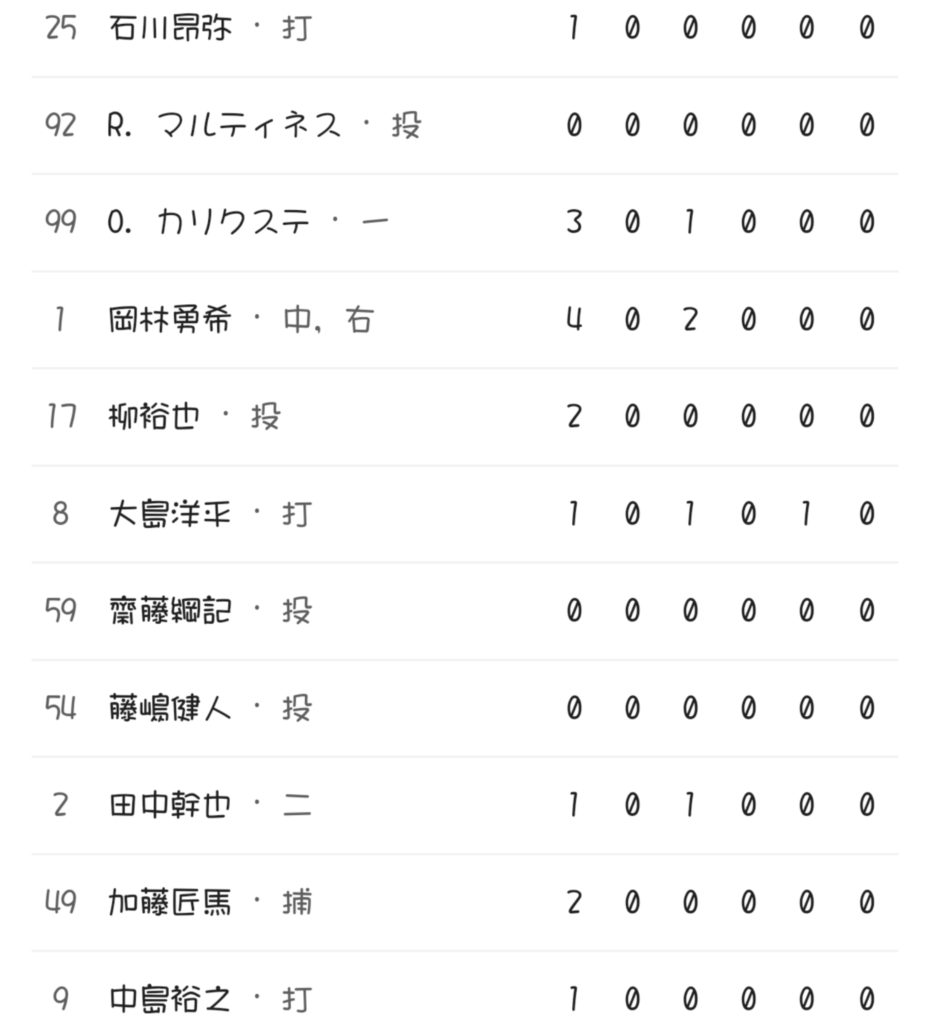Select jersey number 54
This screenshot has width=934, height=1024.
coord(60,708)
